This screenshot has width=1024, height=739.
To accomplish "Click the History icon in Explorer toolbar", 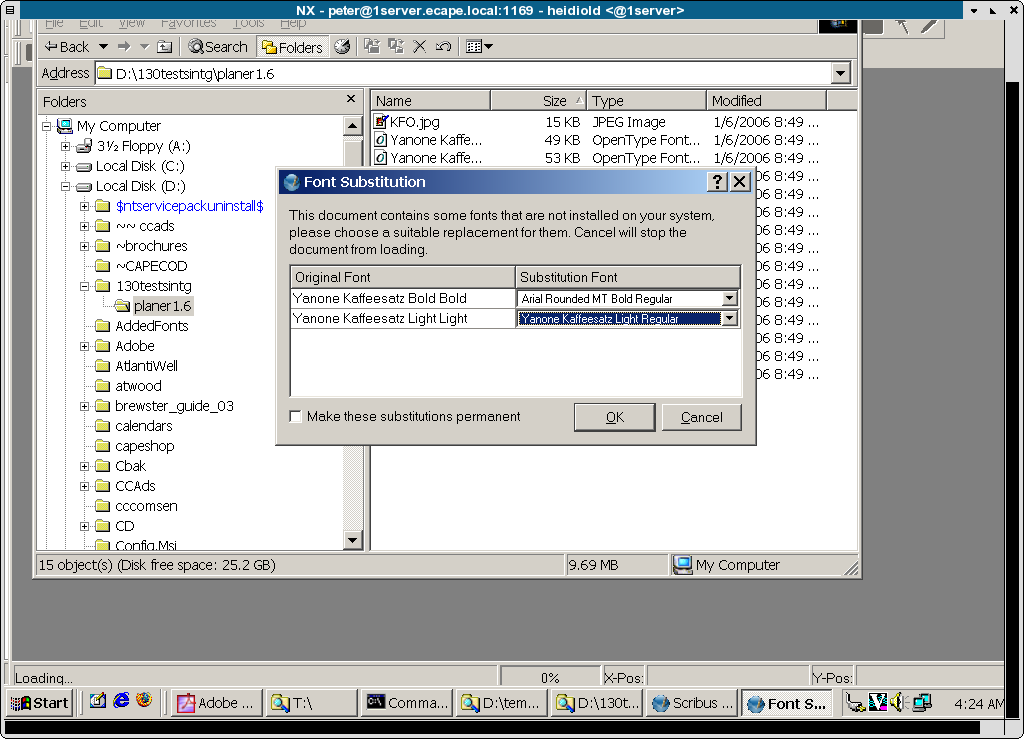I will pos(342,47).
